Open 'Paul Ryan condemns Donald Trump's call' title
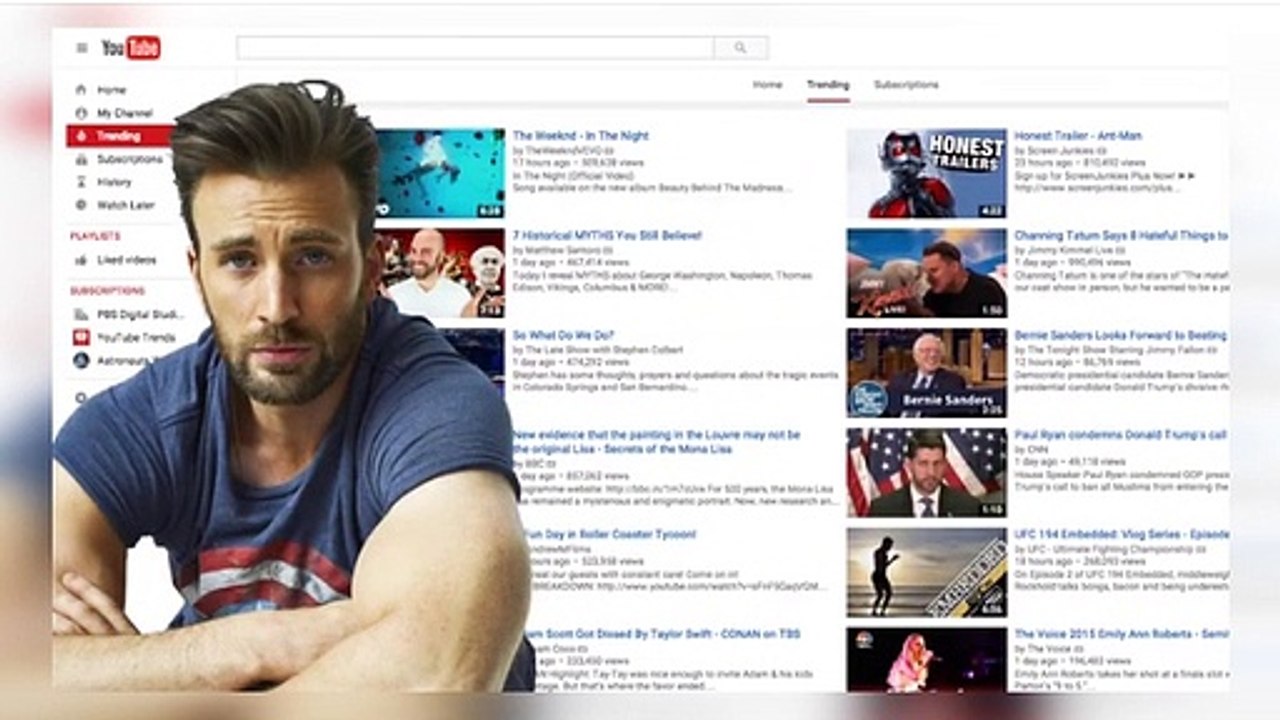Screen dimensions: 1280x720 1122,435
